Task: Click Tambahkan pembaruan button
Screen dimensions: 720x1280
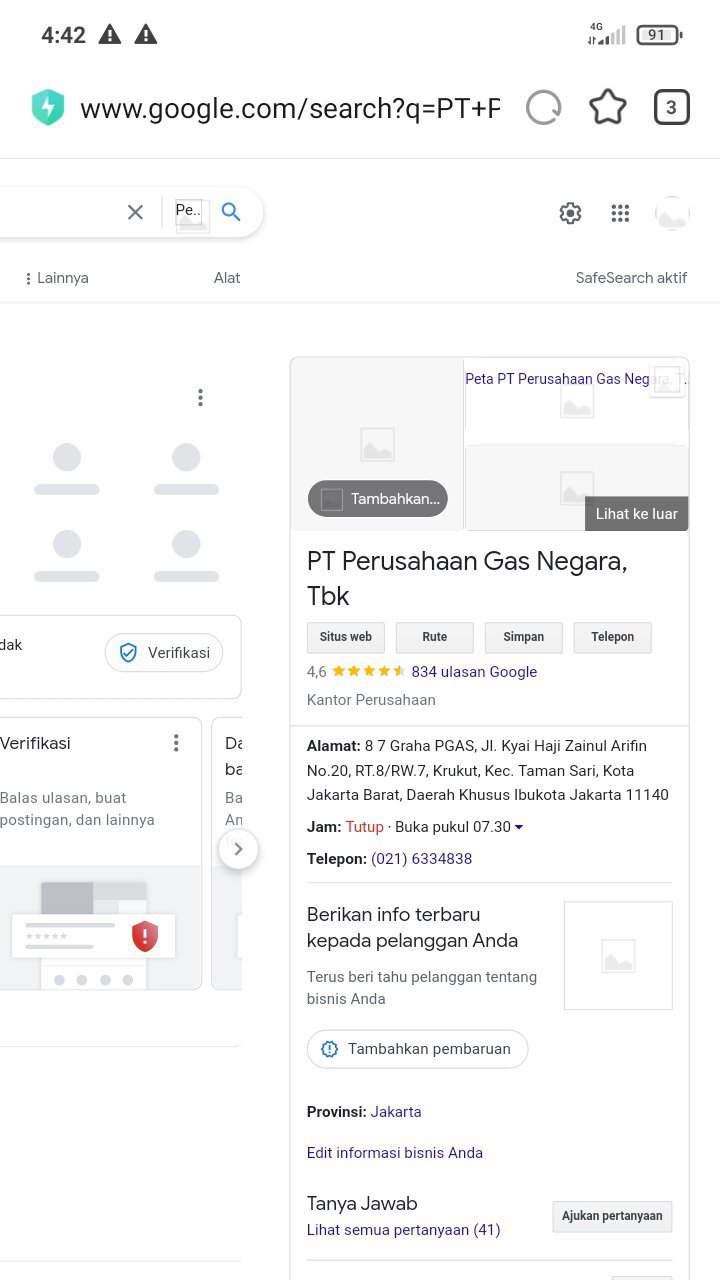Action: point(417,1049)
